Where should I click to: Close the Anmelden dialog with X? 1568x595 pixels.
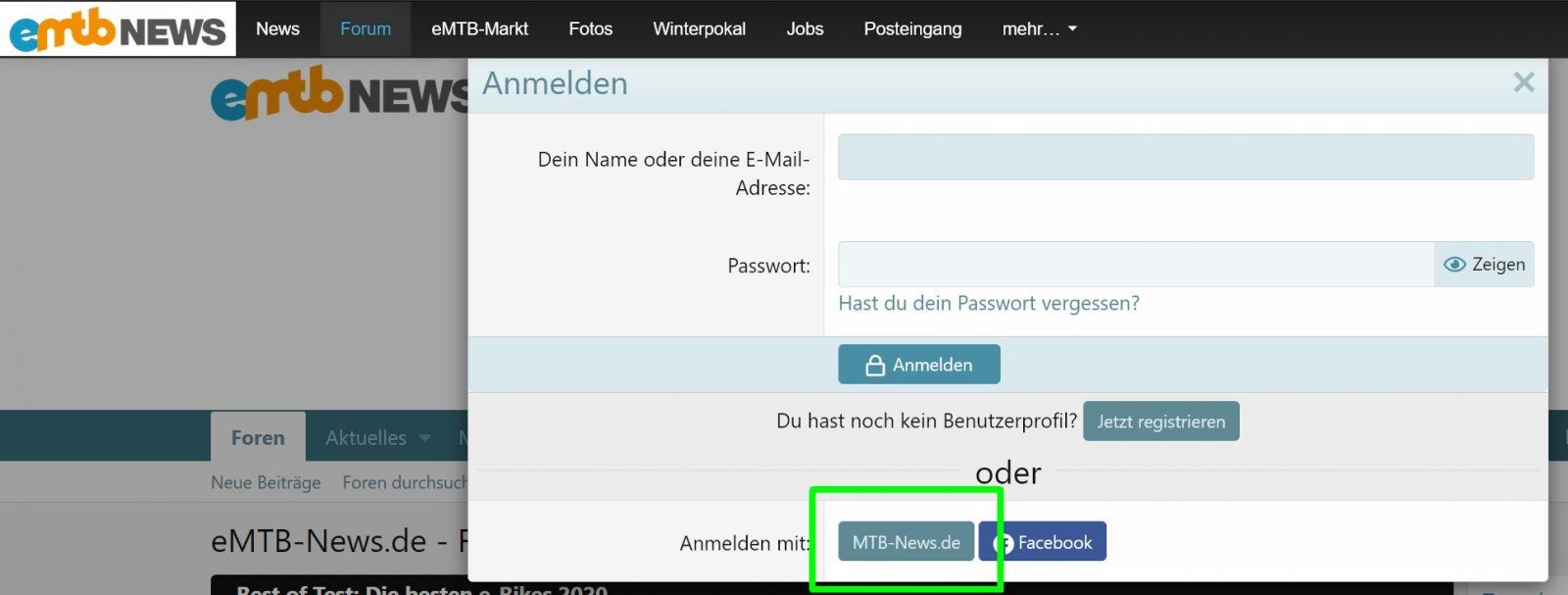click(1523, 82)
